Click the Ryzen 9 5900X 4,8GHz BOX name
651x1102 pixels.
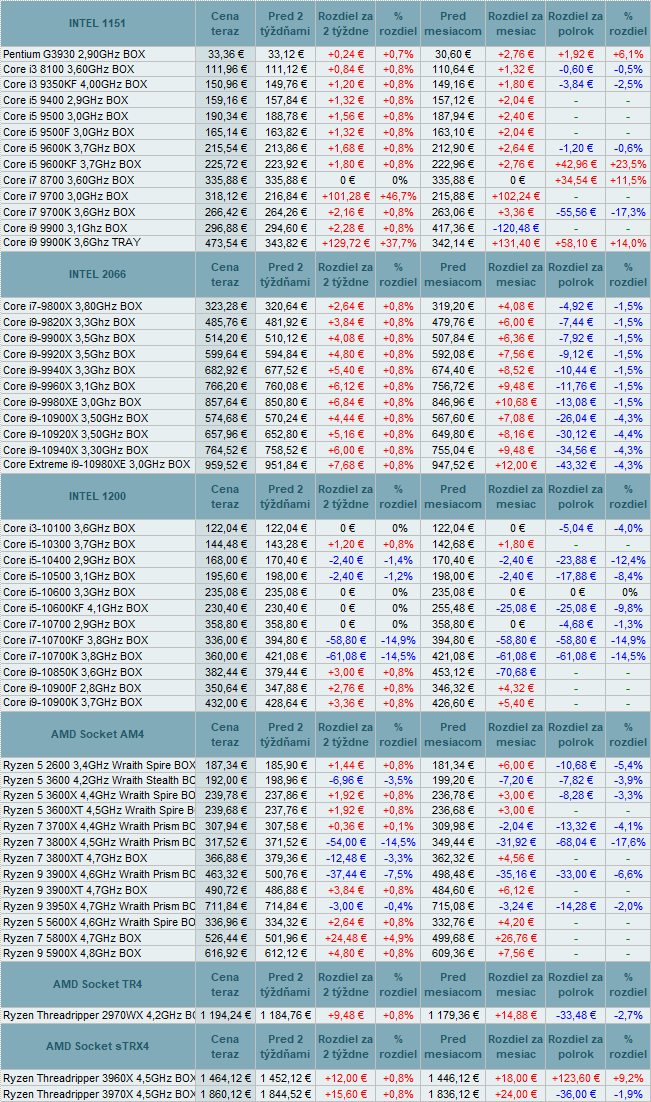pyautogui.click(x=72, y=953)
